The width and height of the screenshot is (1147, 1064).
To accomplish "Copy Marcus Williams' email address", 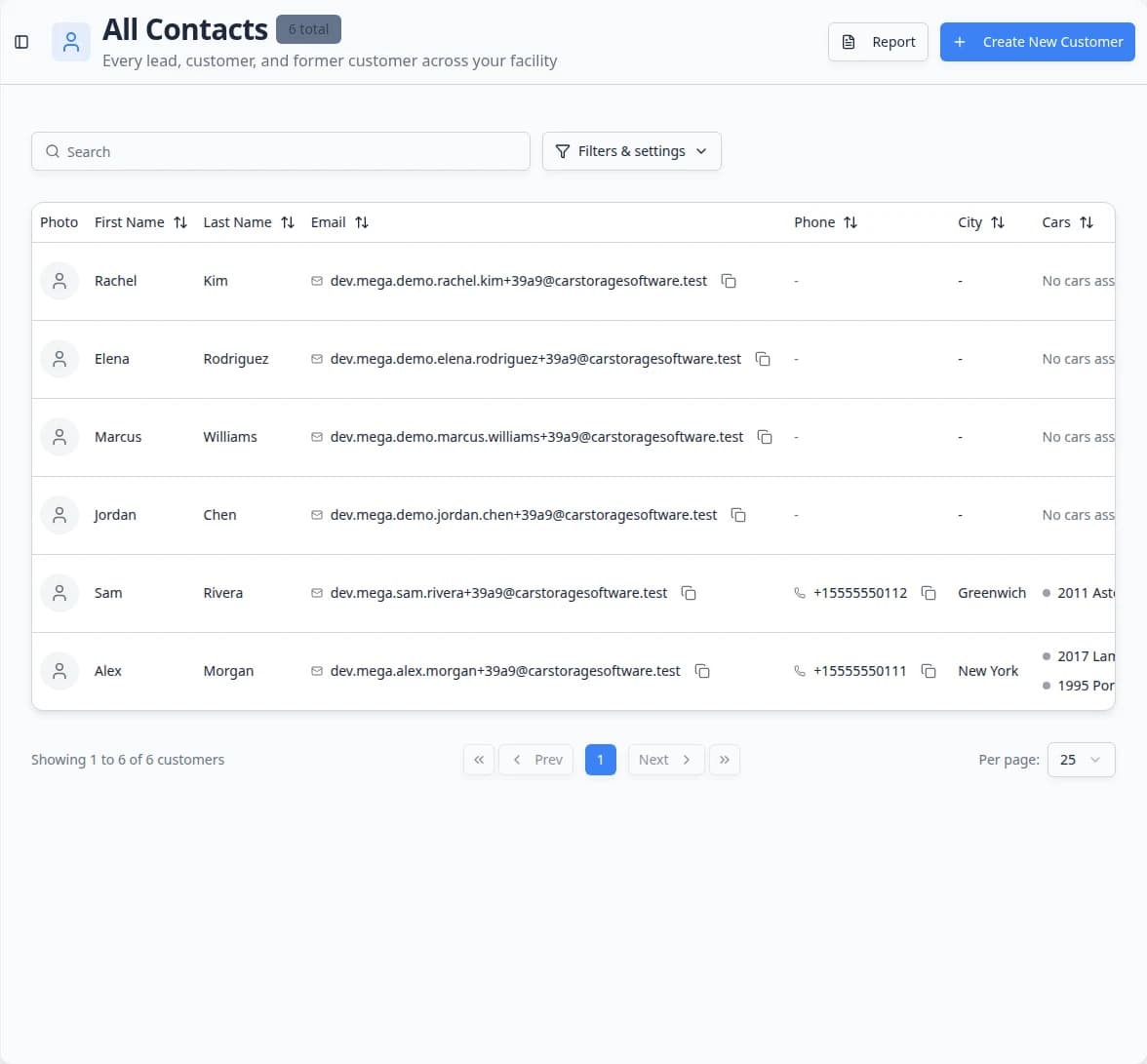I will point(765,437).
